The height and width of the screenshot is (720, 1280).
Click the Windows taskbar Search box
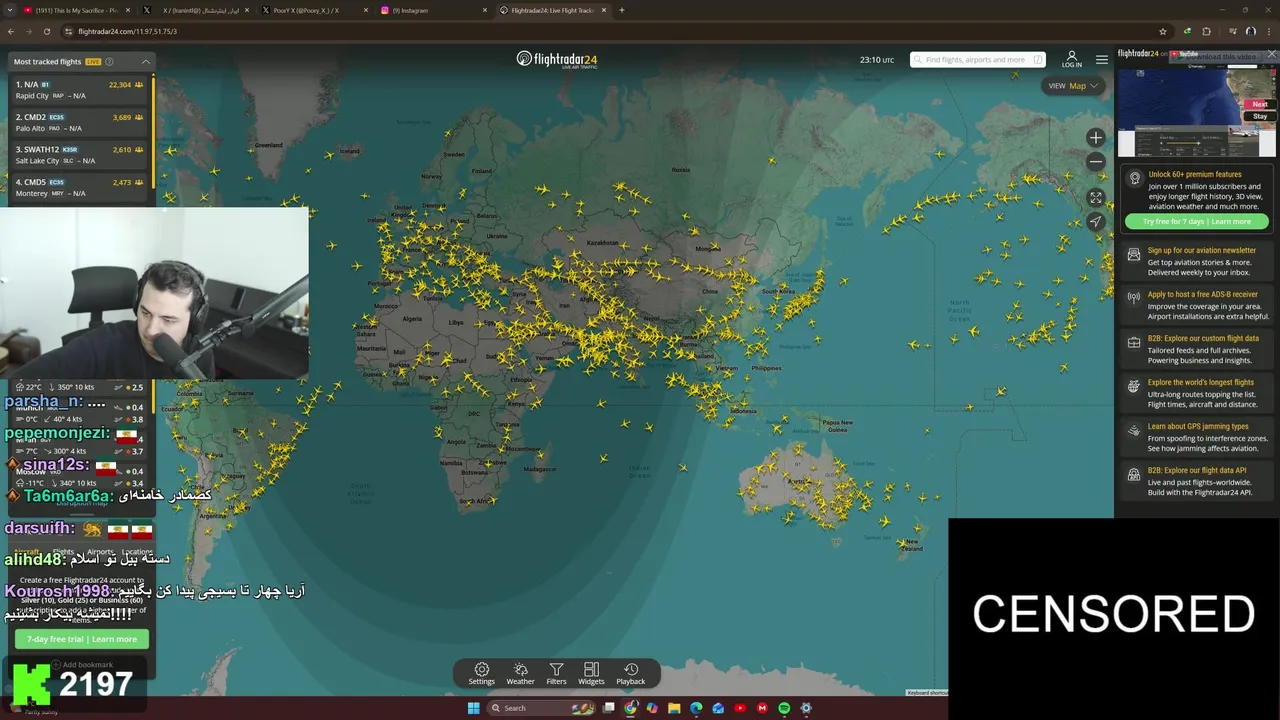pyautogui.click(x=541, y=708)
